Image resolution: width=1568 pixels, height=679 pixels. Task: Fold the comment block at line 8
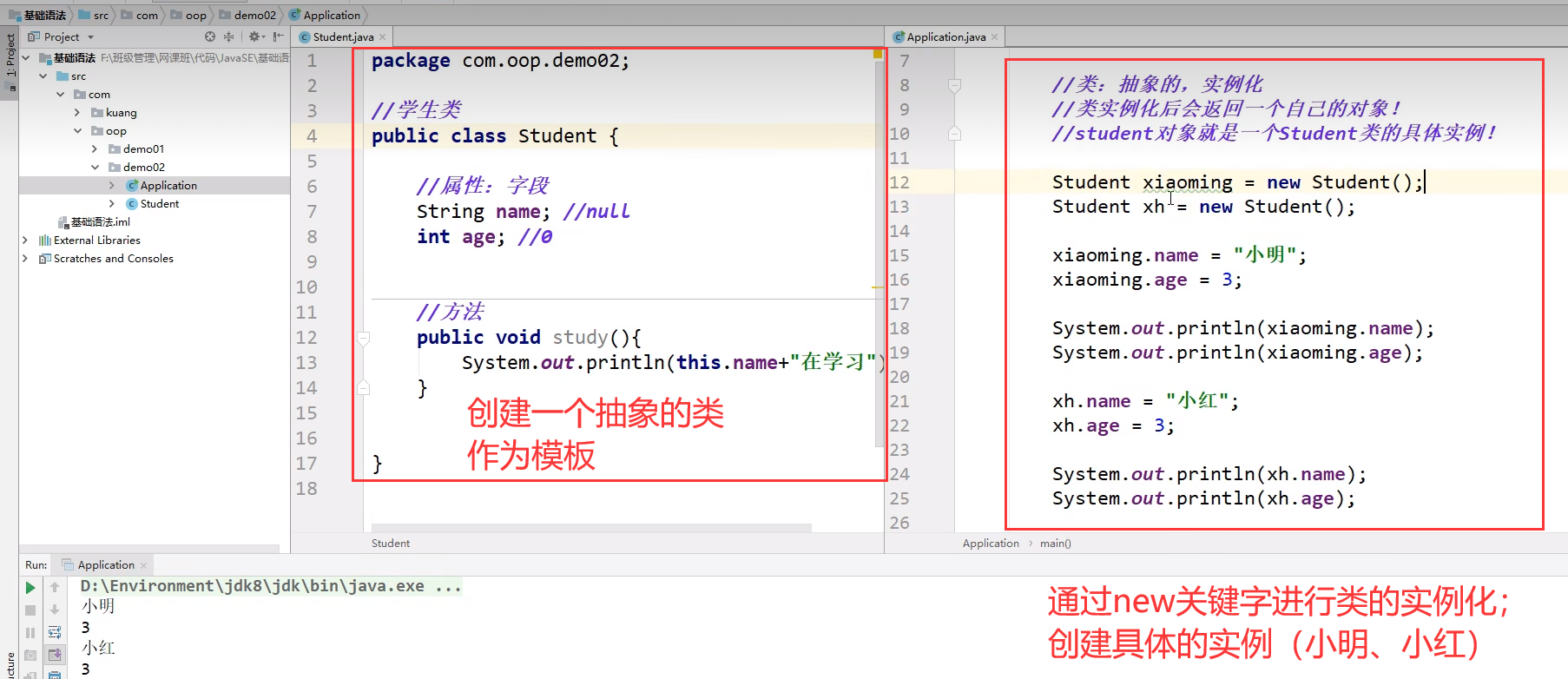(x=954, y=86)
